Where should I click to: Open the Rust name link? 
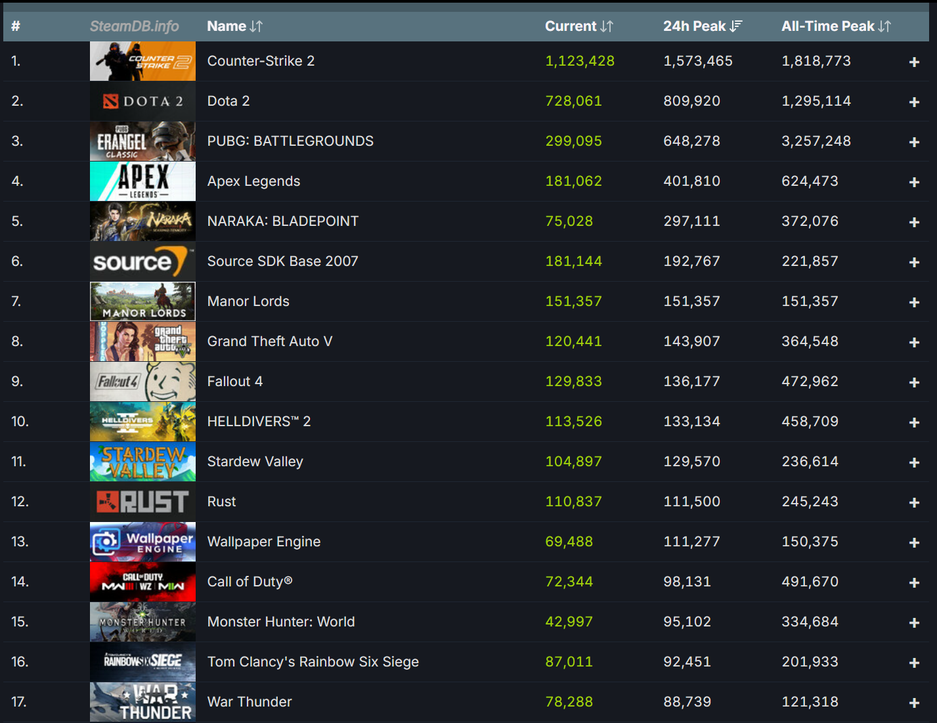(221, 501)
